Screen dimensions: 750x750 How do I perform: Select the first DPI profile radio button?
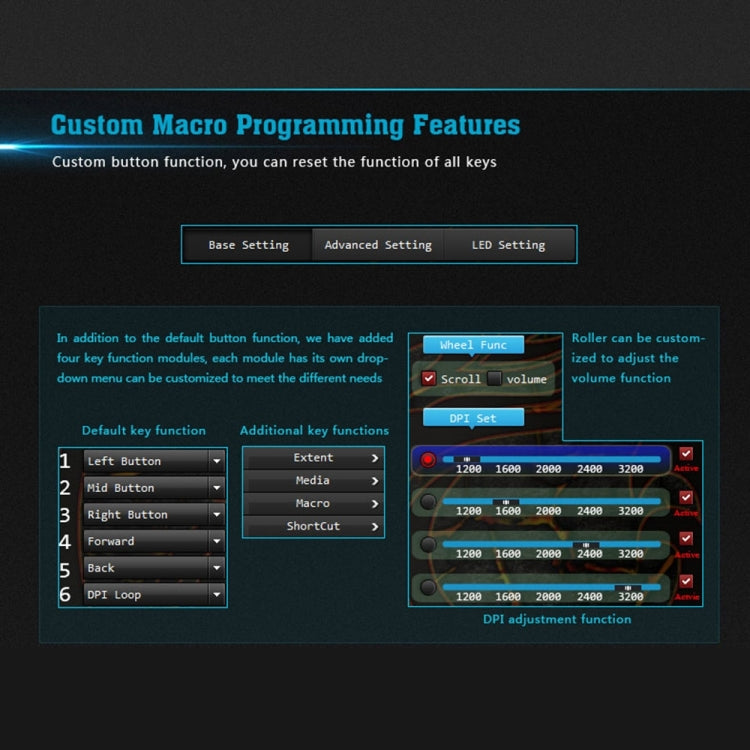tap(428, 460)
